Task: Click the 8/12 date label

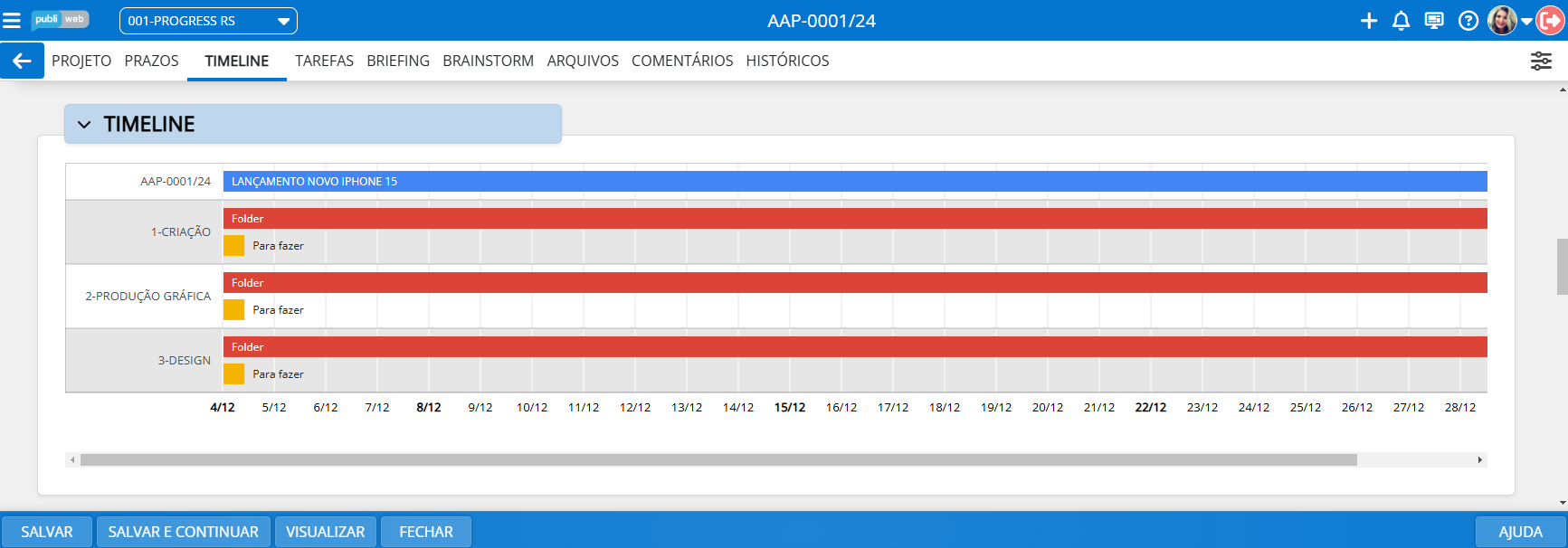Action: pos(429,408)
